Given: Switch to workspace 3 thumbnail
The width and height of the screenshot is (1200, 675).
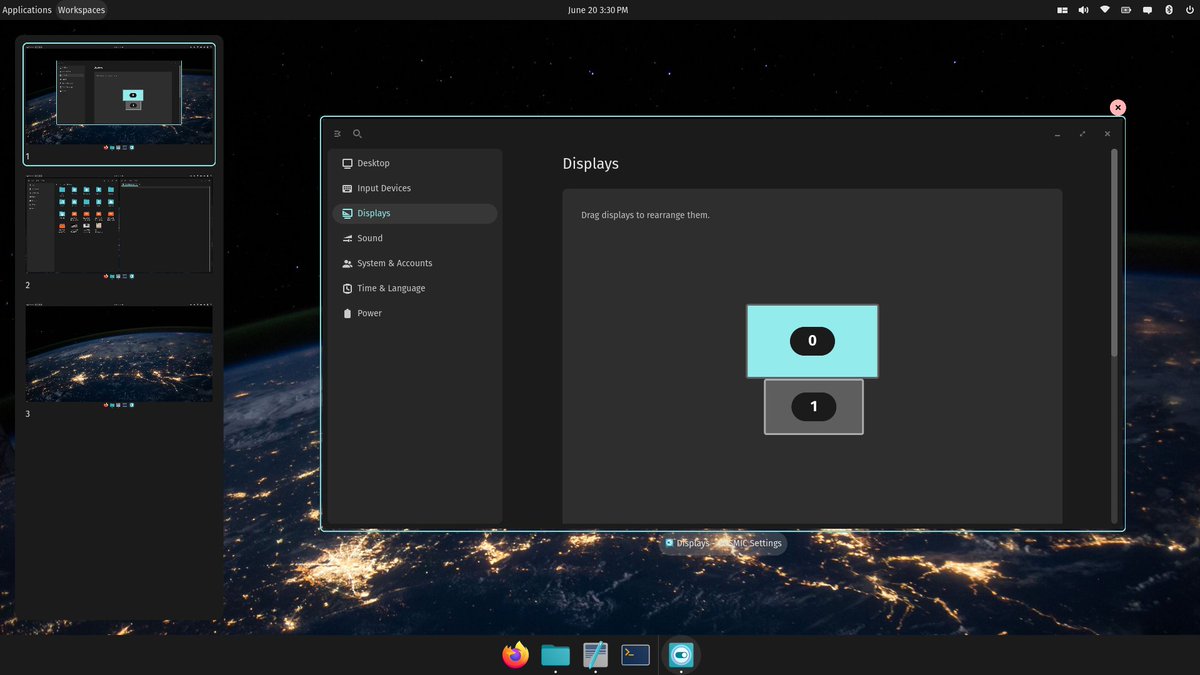Looking at the screenshot, I should click(x=119, y=353).
